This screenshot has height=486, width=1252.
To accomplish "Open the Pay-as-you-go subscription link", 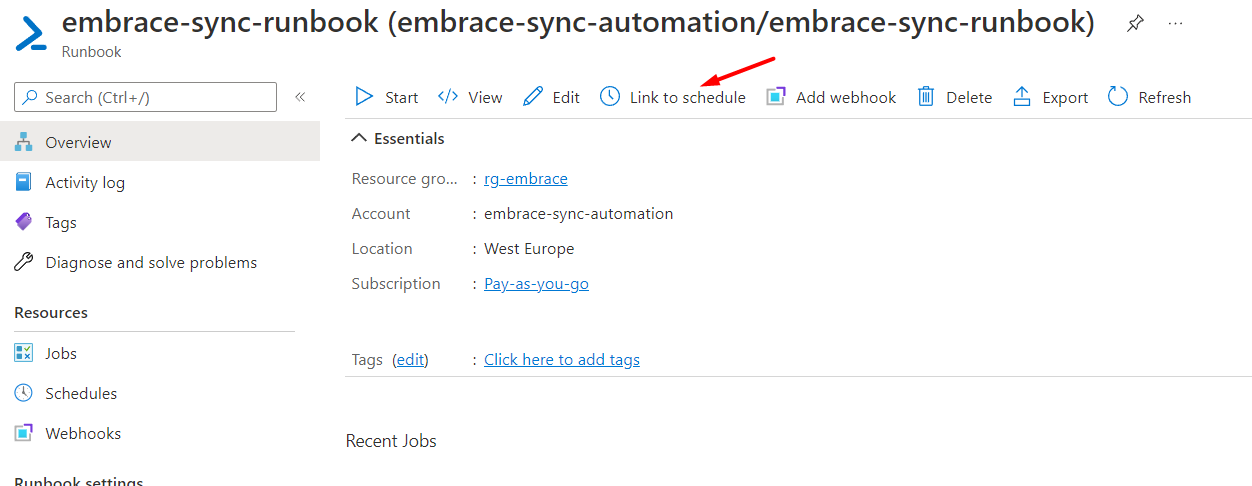I will pyautogui.click(x=536, y=284).
